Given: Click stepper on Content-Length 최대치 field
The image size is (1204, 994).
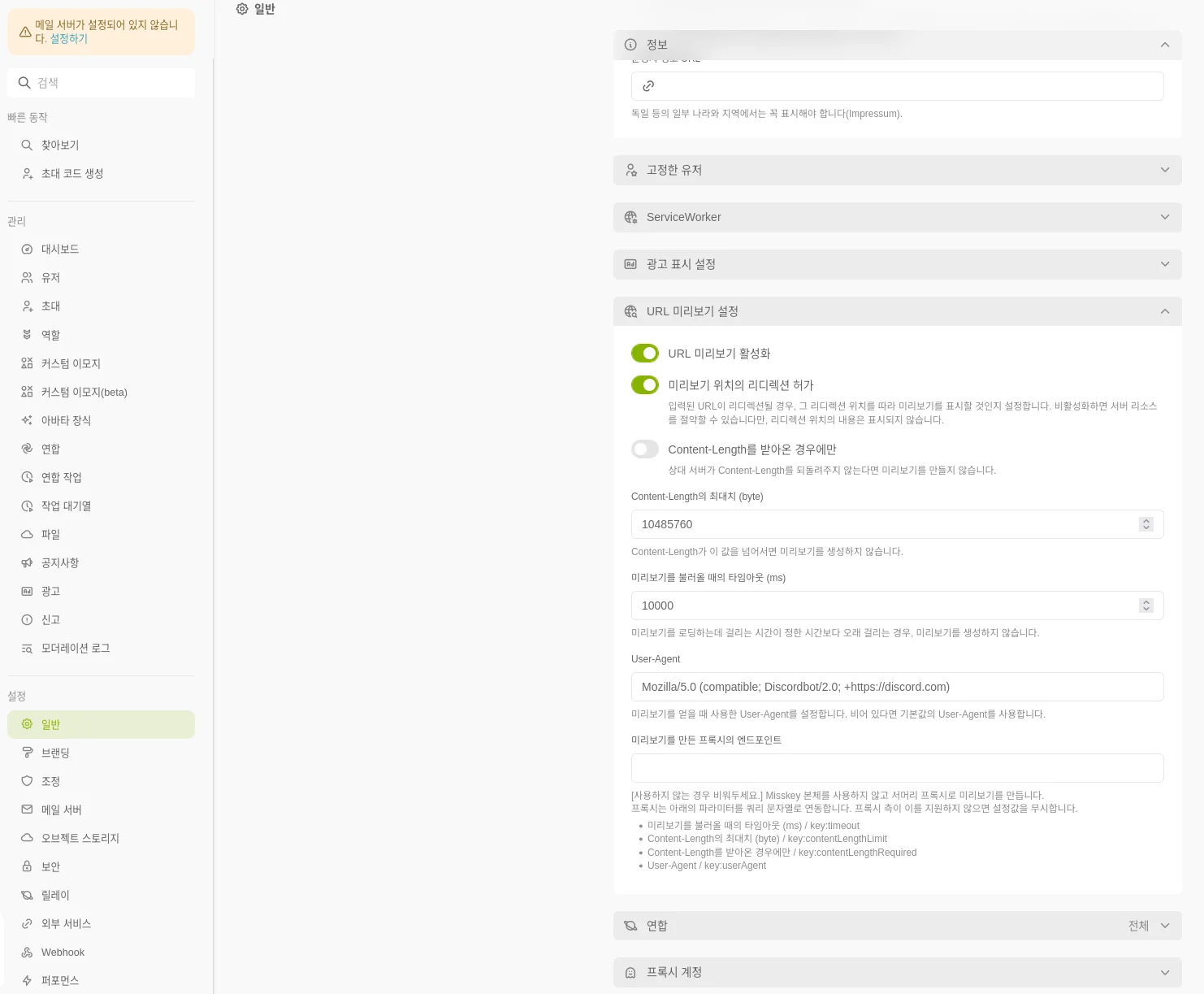Looking at the screenshot, I should click(x=1146, y=524).
